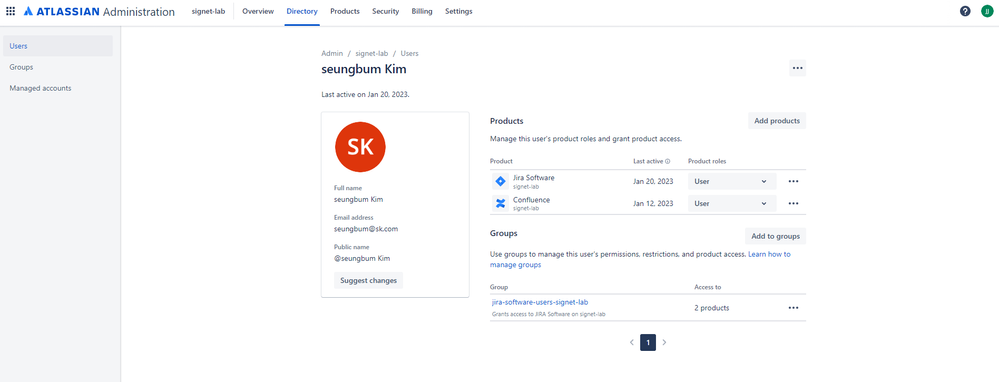Open the app switcher grid icon
This screenshot has width=999, height=382.
[x=10, y=11]
